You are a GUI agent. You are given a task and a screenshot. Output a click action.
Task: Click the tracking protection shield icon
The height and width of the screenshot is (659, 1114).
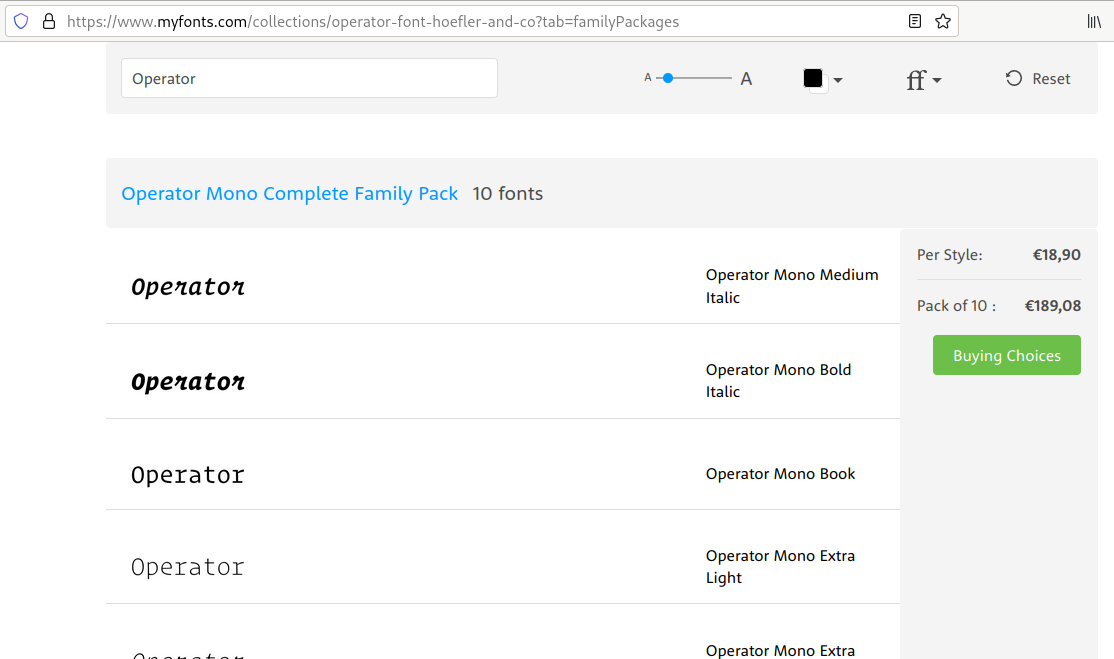pos(20,20)
